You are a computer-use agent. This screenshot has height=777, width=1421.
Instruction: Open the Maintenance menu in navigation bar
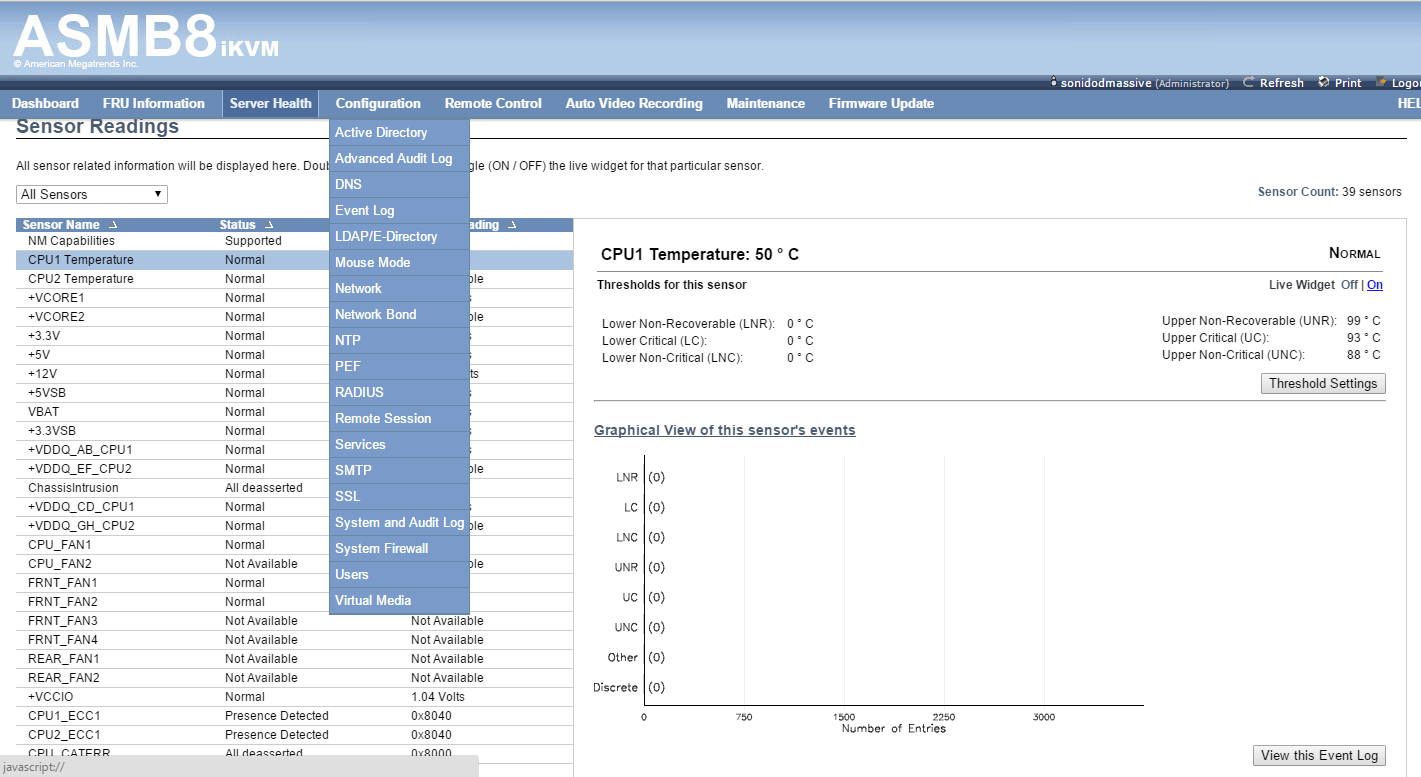(765, 103)
